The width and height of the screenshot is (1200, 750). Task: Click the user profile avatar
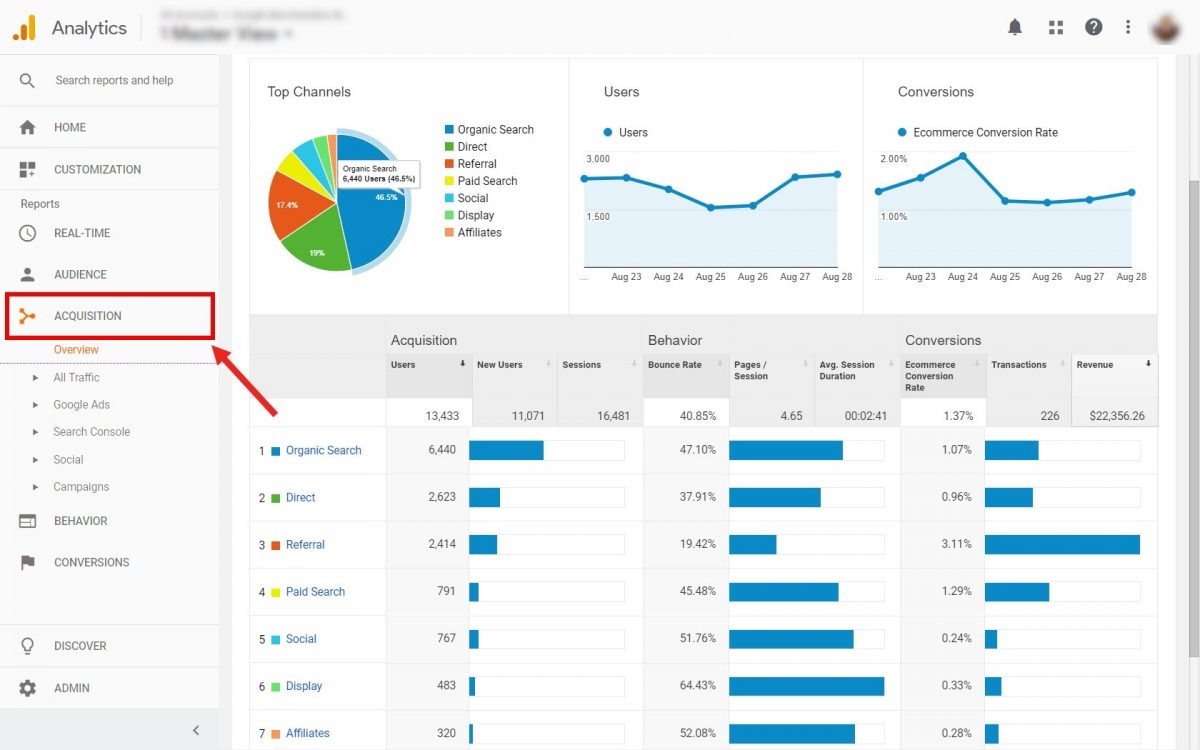click(x=1165, y=27)
